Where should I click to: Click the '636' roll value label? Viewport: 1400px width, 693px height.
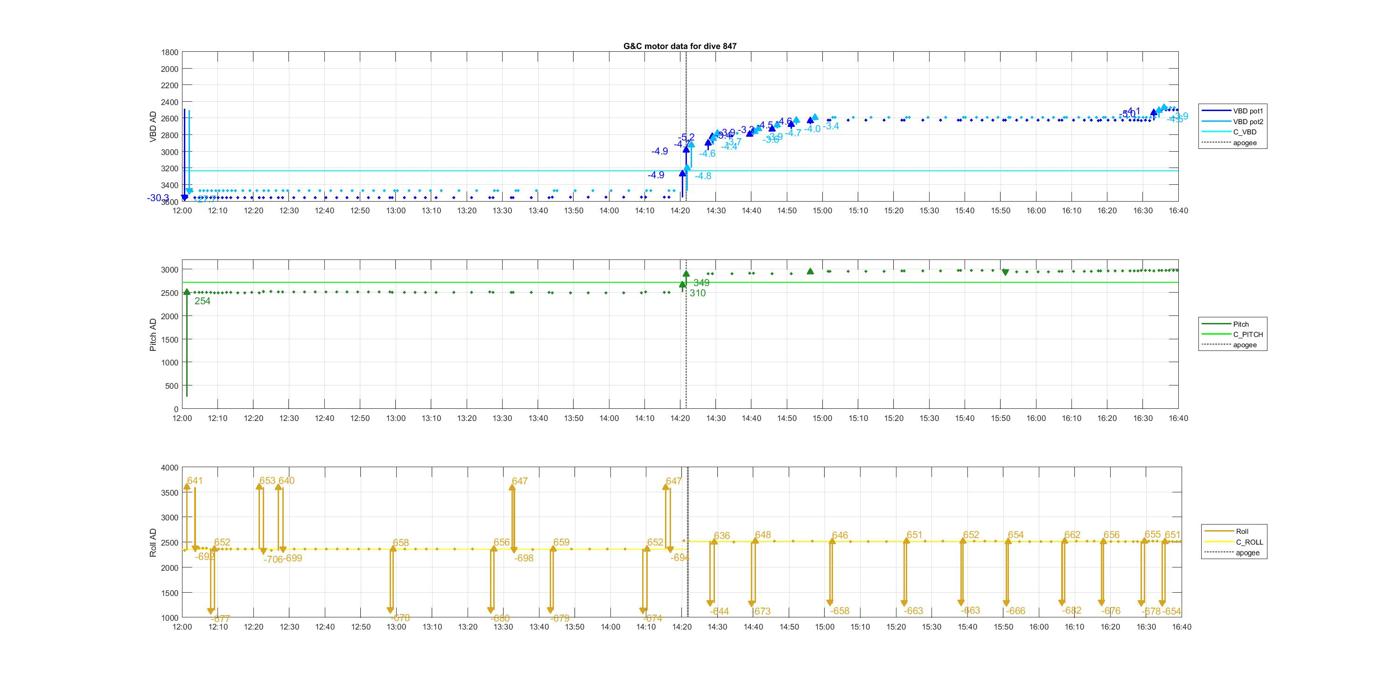pos(722,536)
